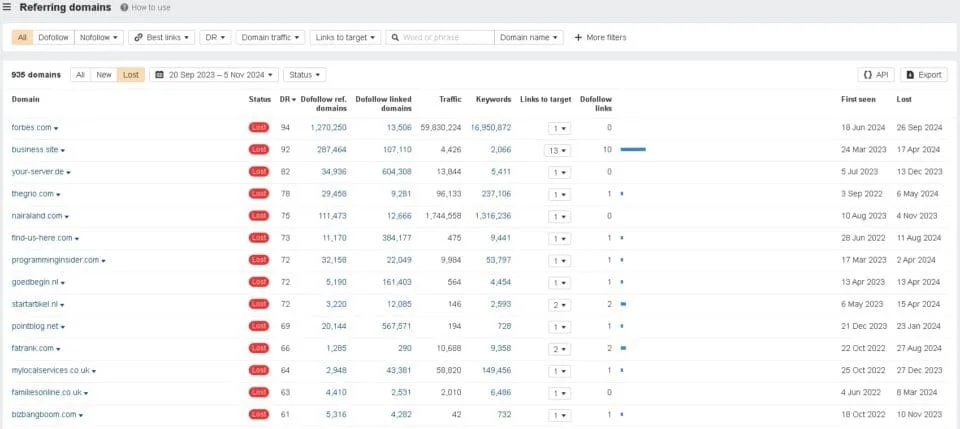Show All domains tab in results
960x429 pixels.
click(x=80, y=75)
